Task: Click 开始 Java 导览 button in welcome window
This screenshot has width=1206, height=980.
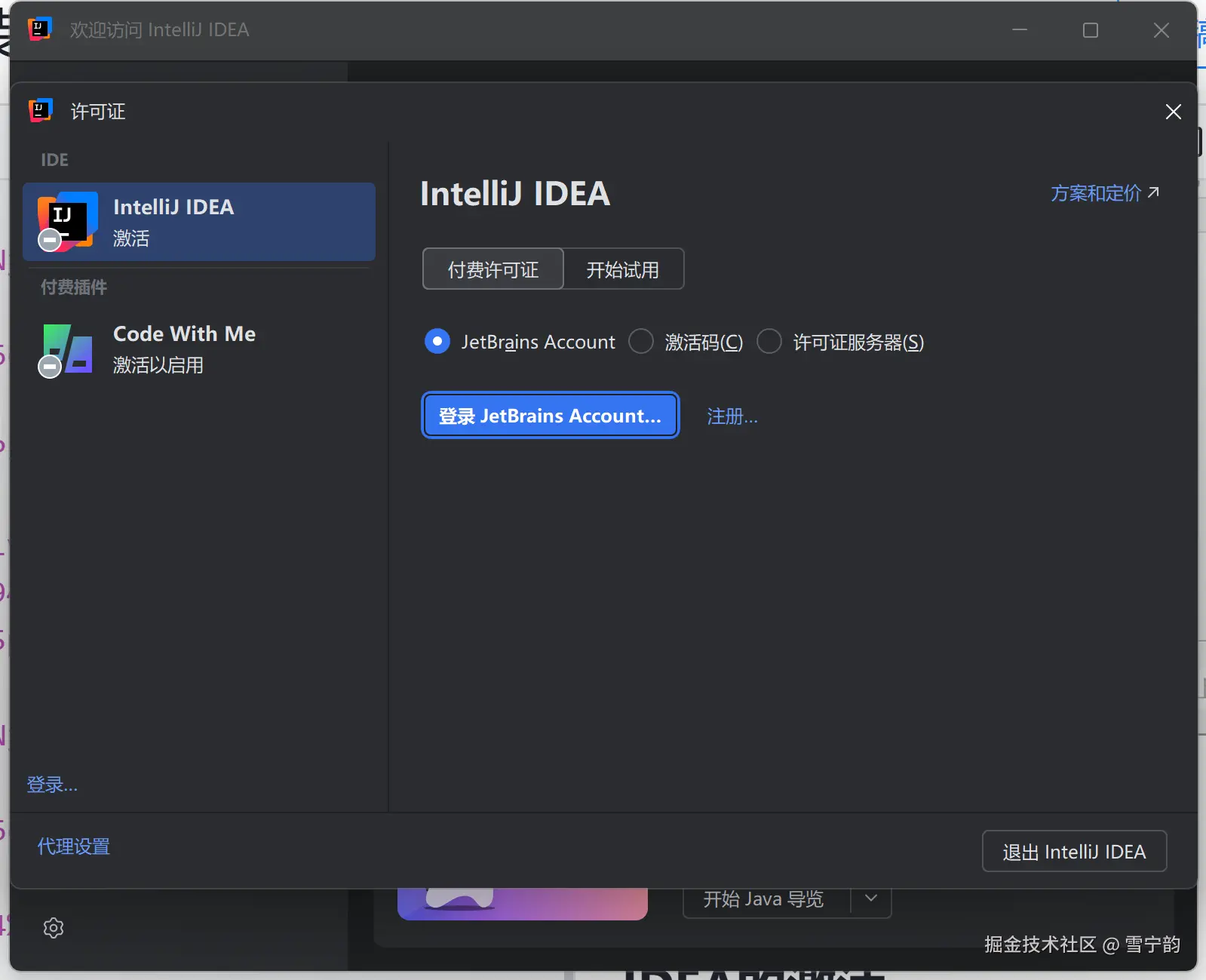Action: [x=766, y=899]
